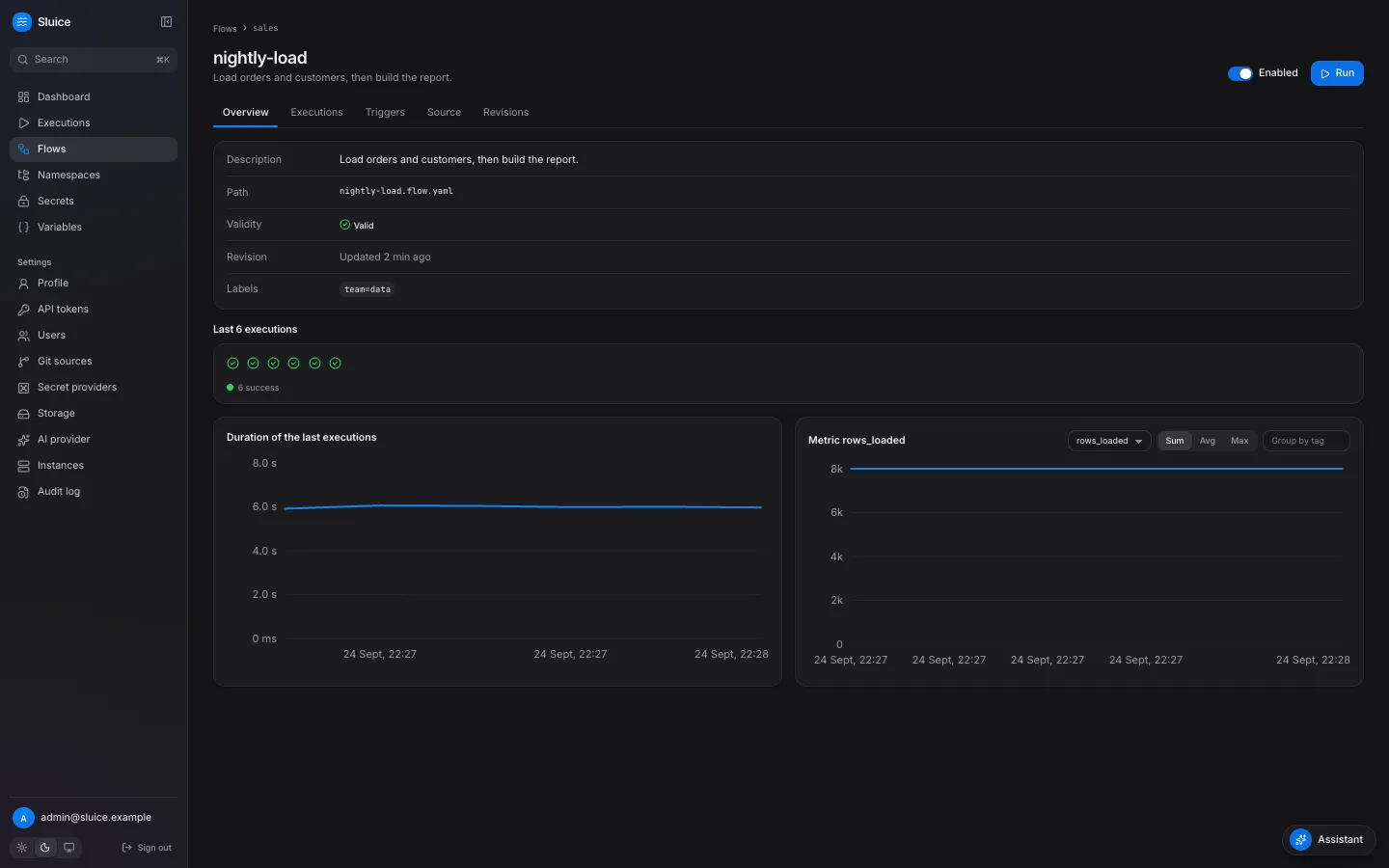Image resolution: width=1389 pixels, height=868 pixels.
Task: Collapse the sidebar with the panel icon
Action: click(166, 22)
